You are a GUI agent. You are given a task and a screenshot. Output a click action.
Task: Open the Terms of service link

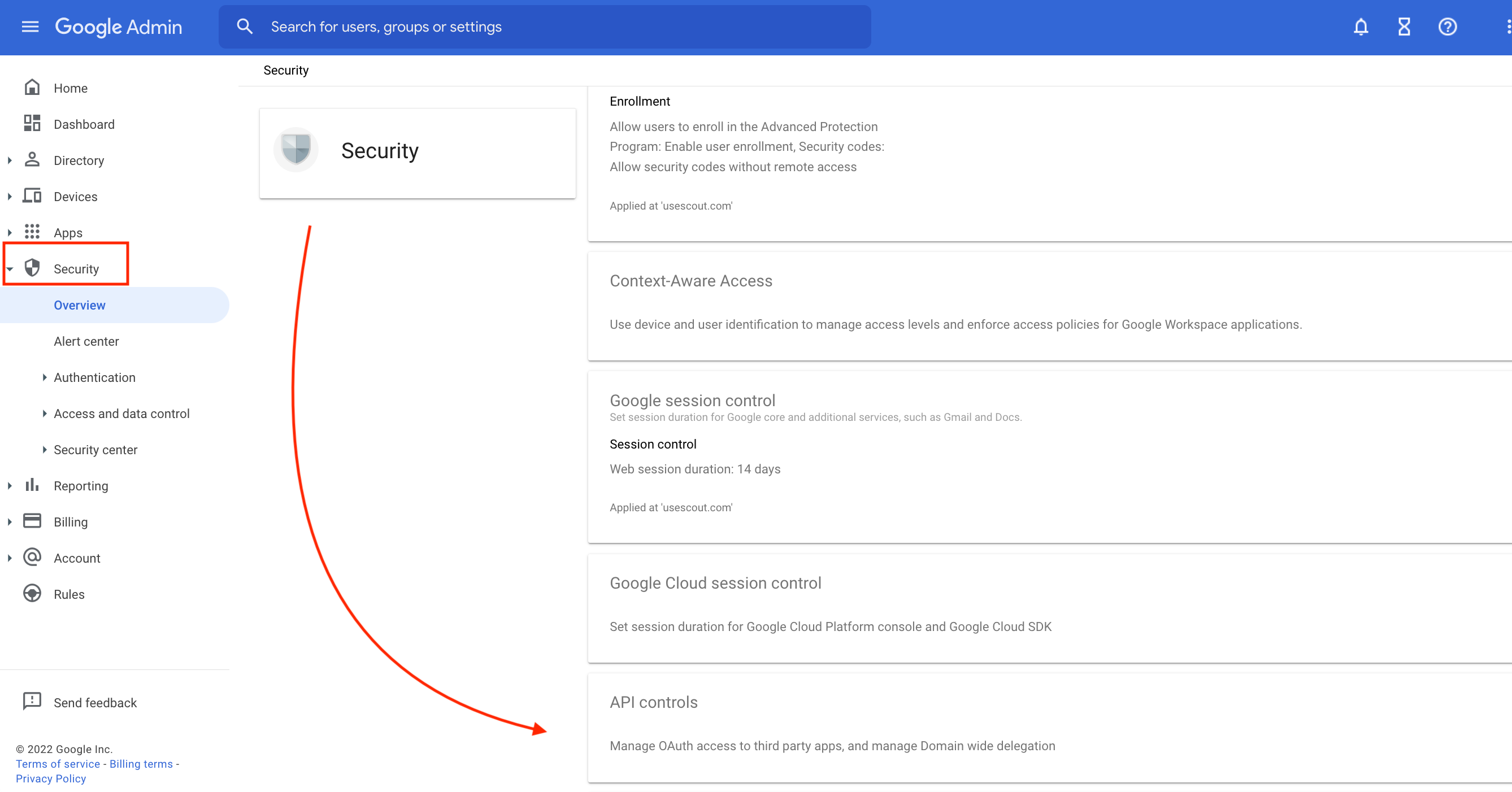[x=57, y=763]
